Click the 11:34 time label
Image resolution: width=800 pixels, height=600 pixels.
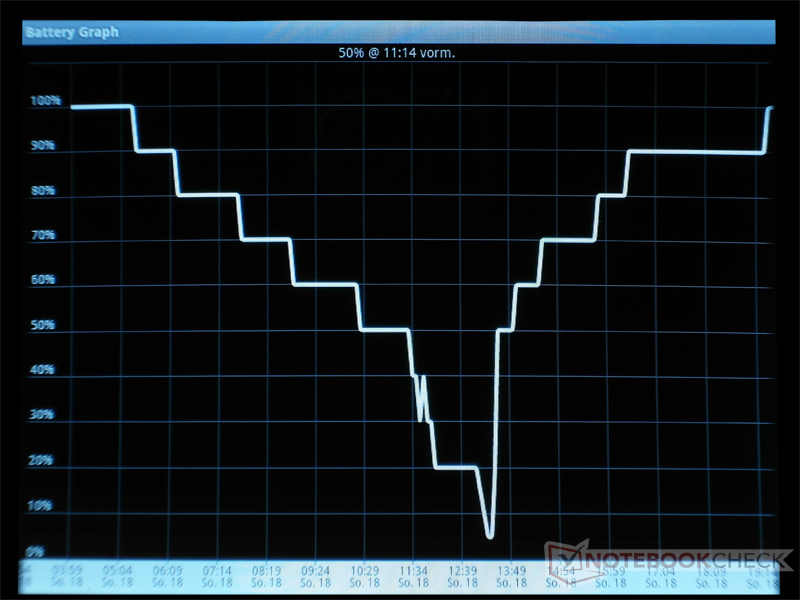click(414, 571)
